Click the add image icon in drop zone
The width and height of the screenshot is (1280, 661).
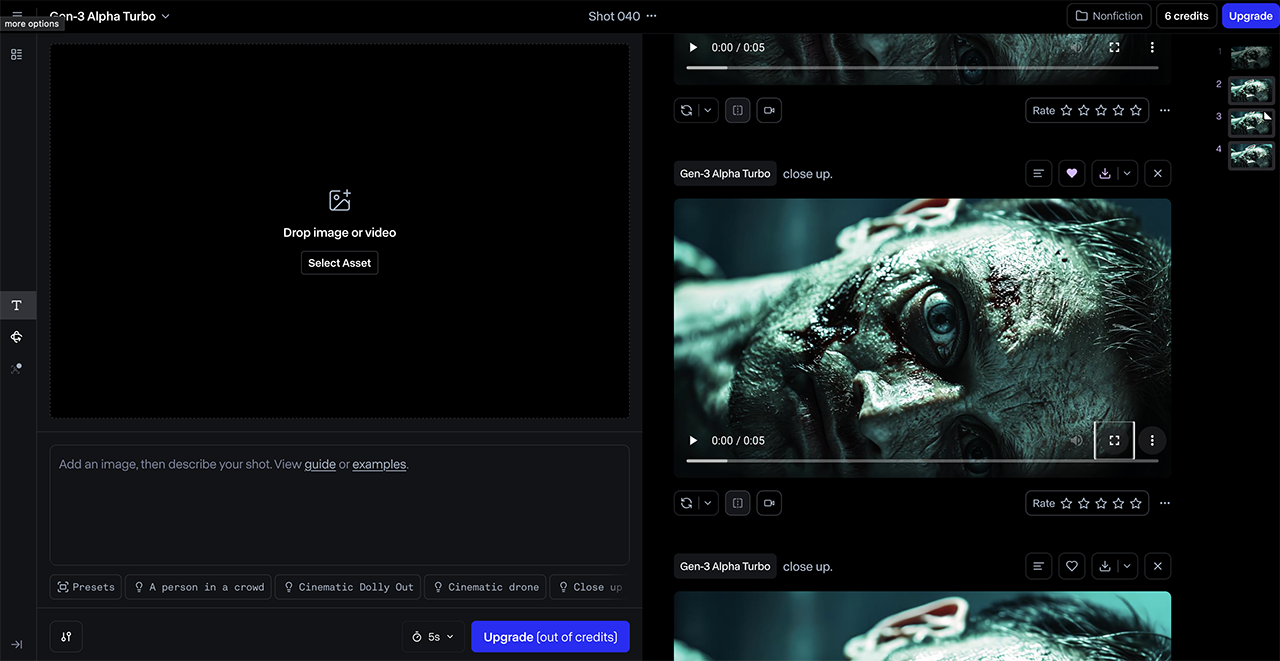340,200
